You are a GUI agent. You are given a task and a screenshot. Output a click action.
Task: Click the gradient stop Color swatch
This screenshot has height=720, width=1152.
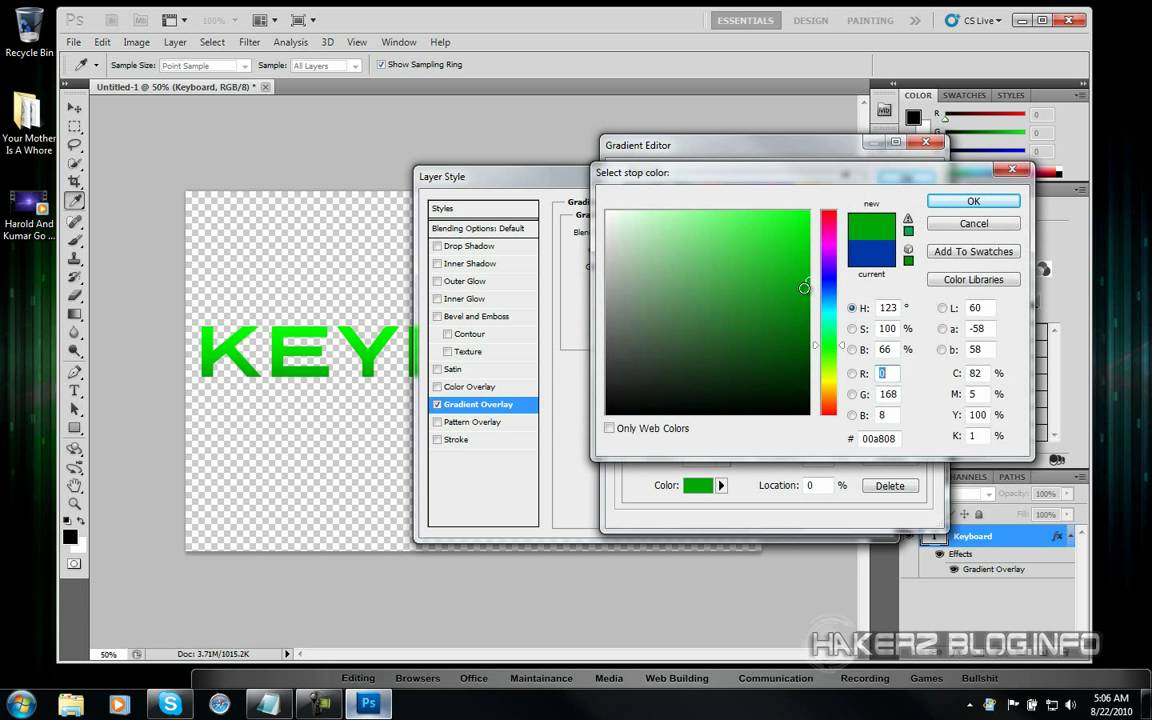(x=698, y=486)
